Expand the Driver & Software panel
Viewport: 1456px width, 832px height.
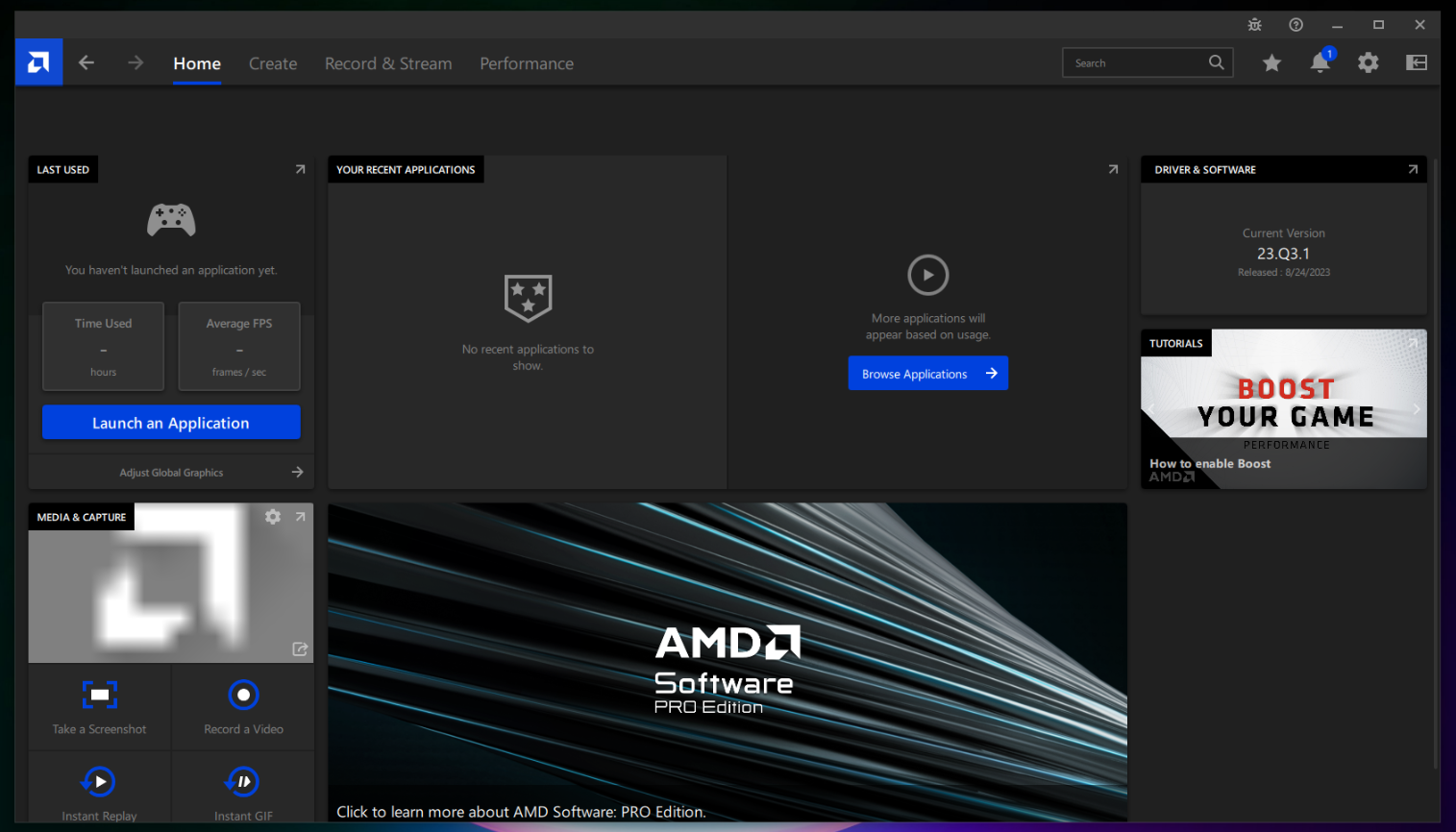click(1413, 169)
